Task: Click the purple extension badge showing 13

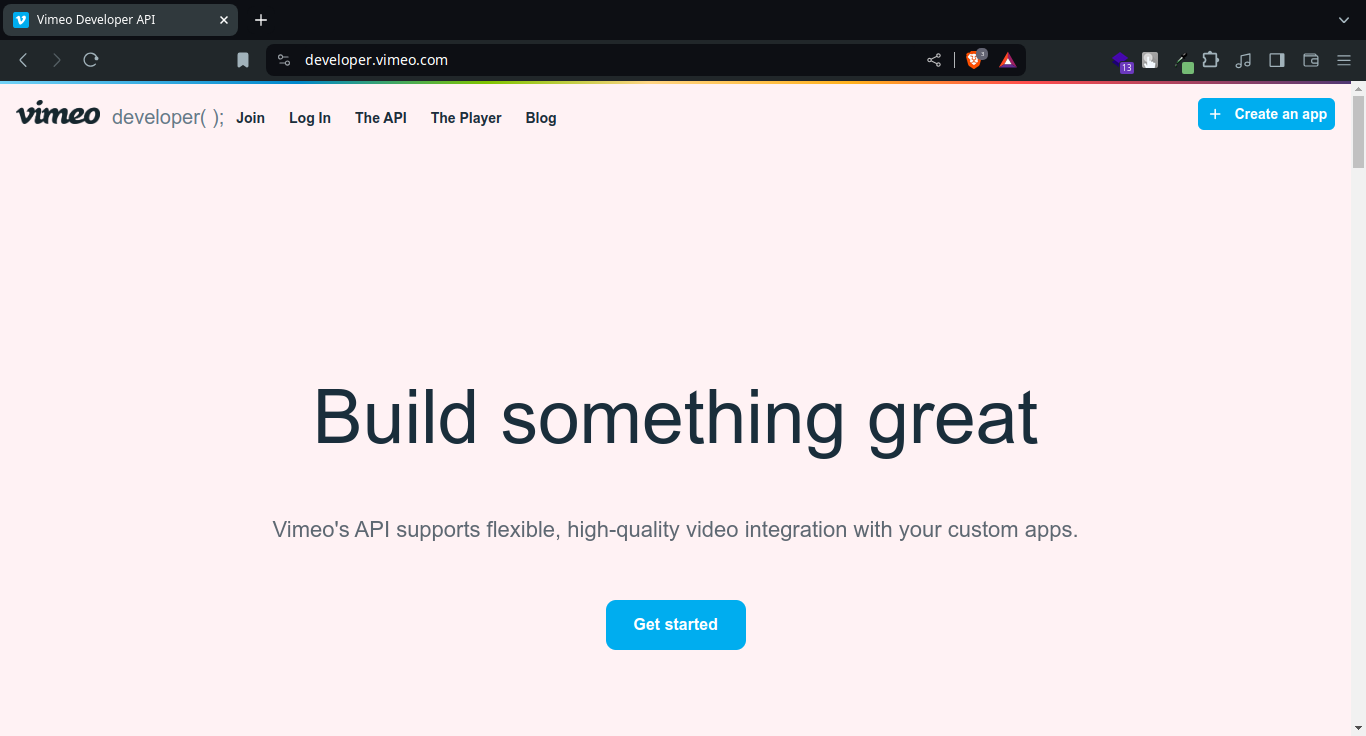Action: pyautogui.click(x=1122, y=60)
